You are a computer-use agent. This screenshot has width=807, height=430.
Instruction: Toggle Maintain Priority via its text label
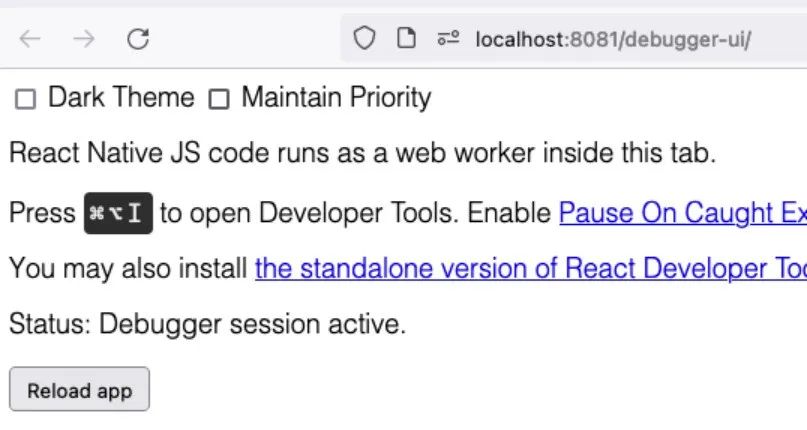point(337,98)
